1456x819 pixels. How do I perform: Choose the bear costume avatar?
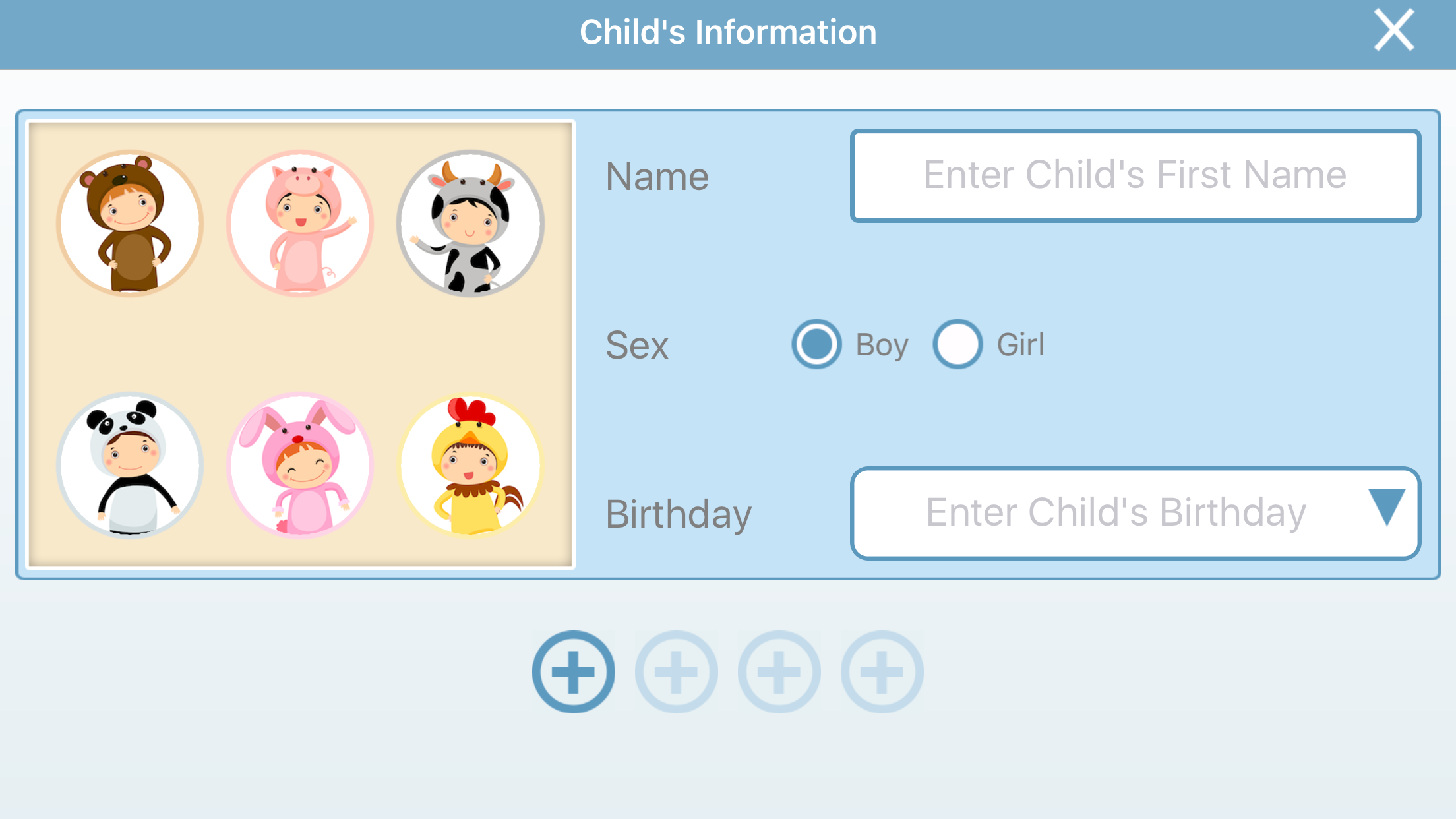[130, 224]
